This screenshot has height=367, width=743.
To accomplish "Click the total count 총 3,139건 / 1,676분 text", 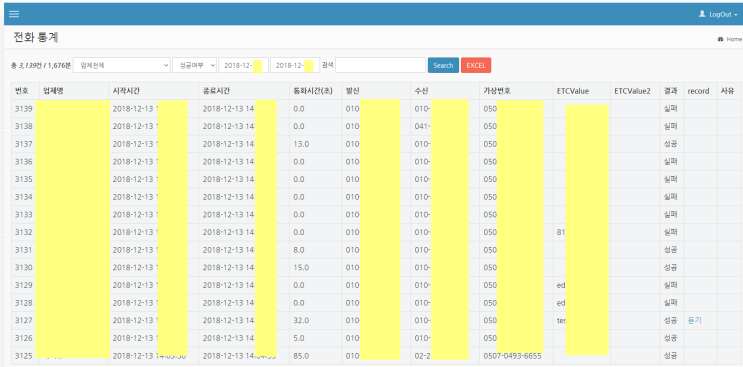I will pyautogui.click(x=41, y=65).
